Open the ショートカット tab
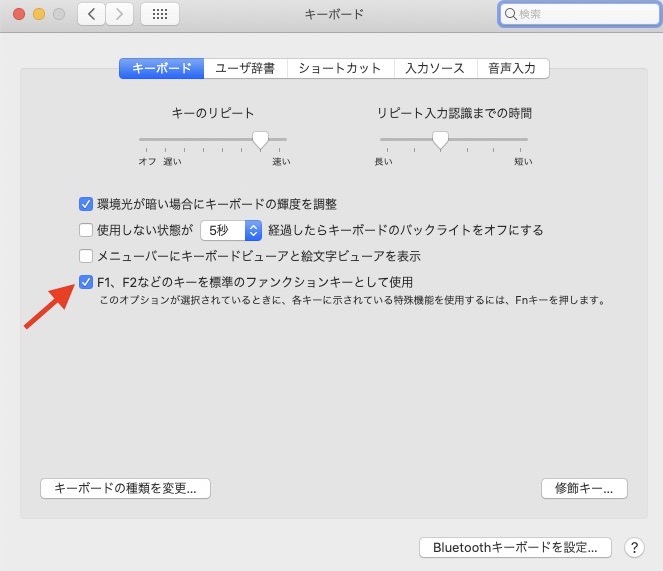 point(340,68)
